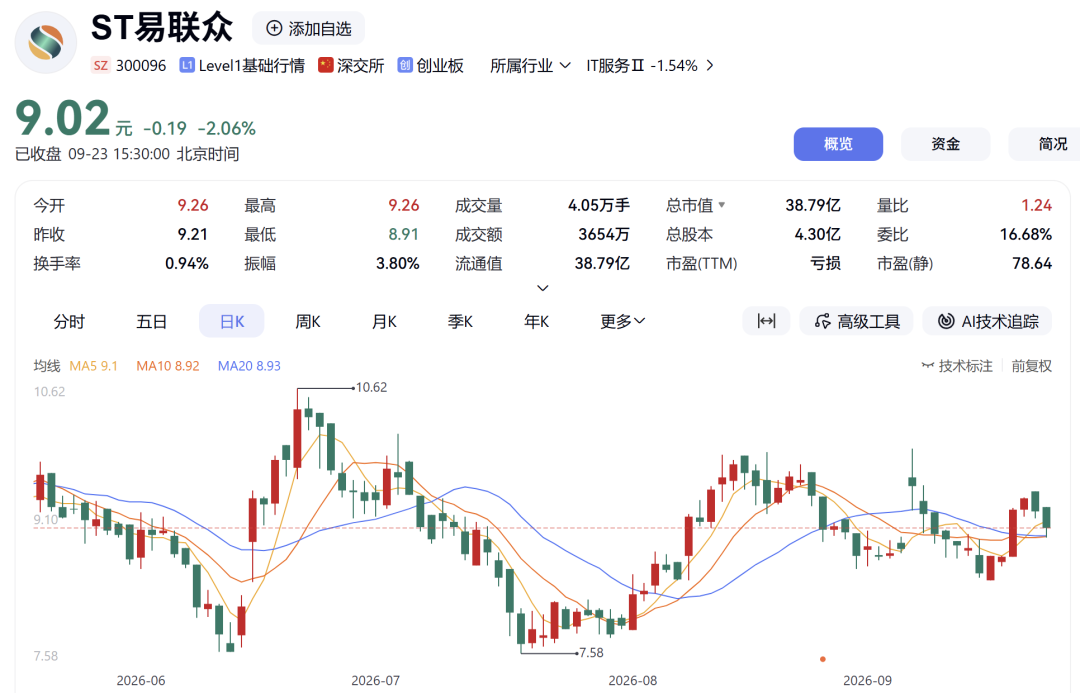Image resolution: width=1080 pixels, height=693 pixels.
Task: Click the 成交额 value 3654万
Action: tap(604, 234)
